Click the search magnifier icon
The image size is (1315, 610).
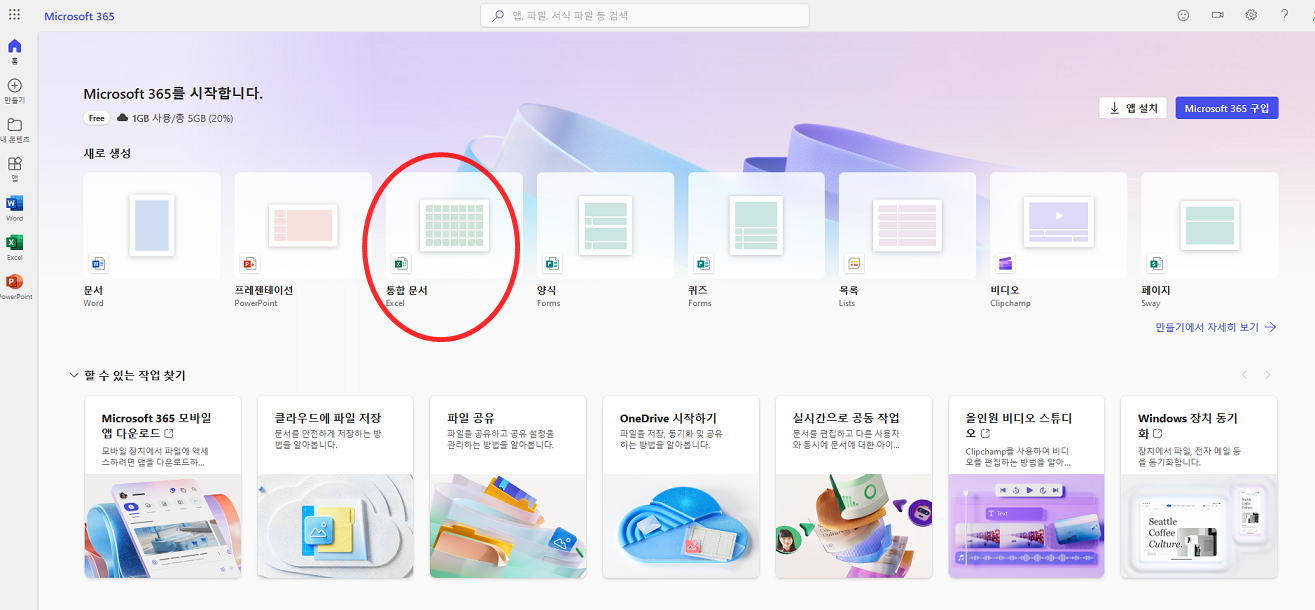tap(498, 16)
